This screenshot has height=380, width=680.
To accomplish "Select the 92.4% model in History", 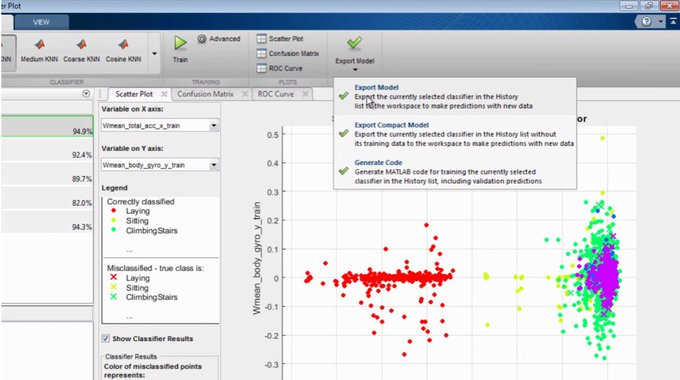I will (x=47, y=151).
